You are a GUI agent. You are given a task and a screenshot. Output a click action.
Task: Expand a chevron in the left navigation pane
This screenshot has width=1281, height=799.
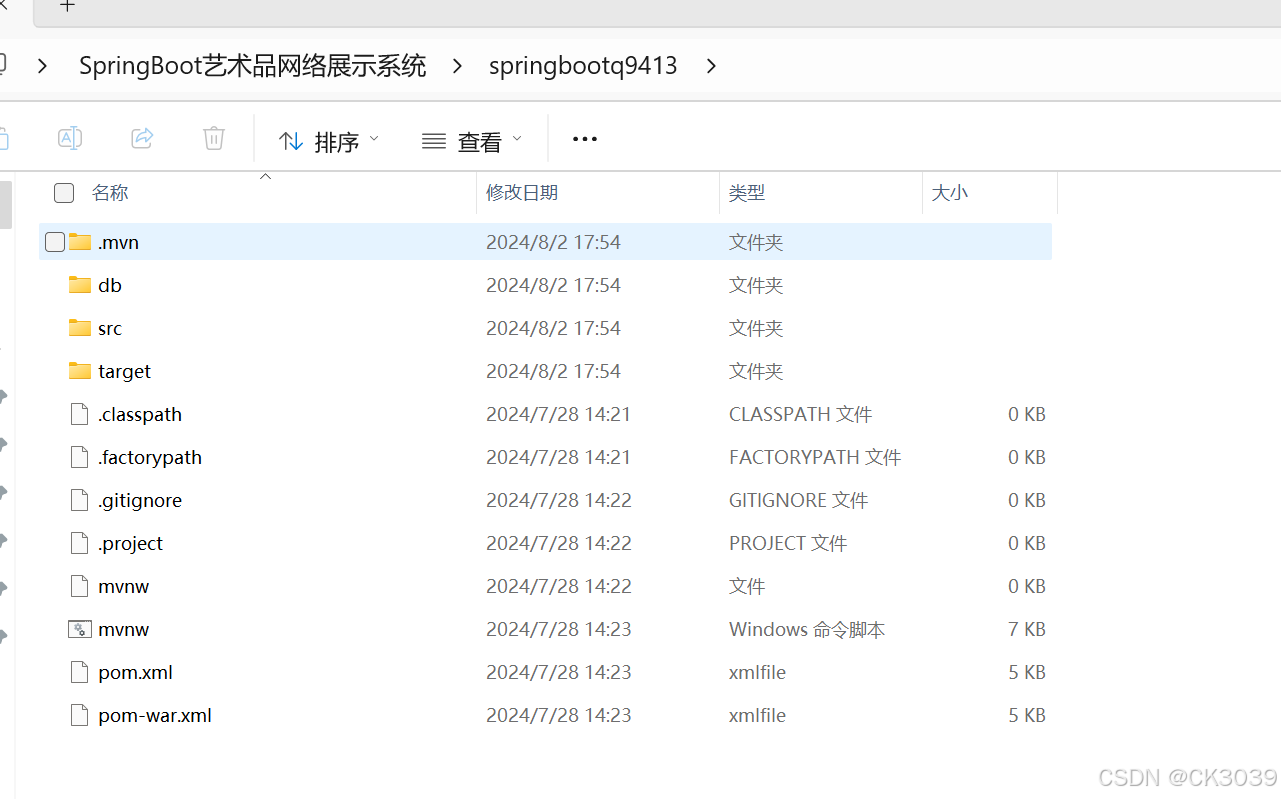point(3,395)
